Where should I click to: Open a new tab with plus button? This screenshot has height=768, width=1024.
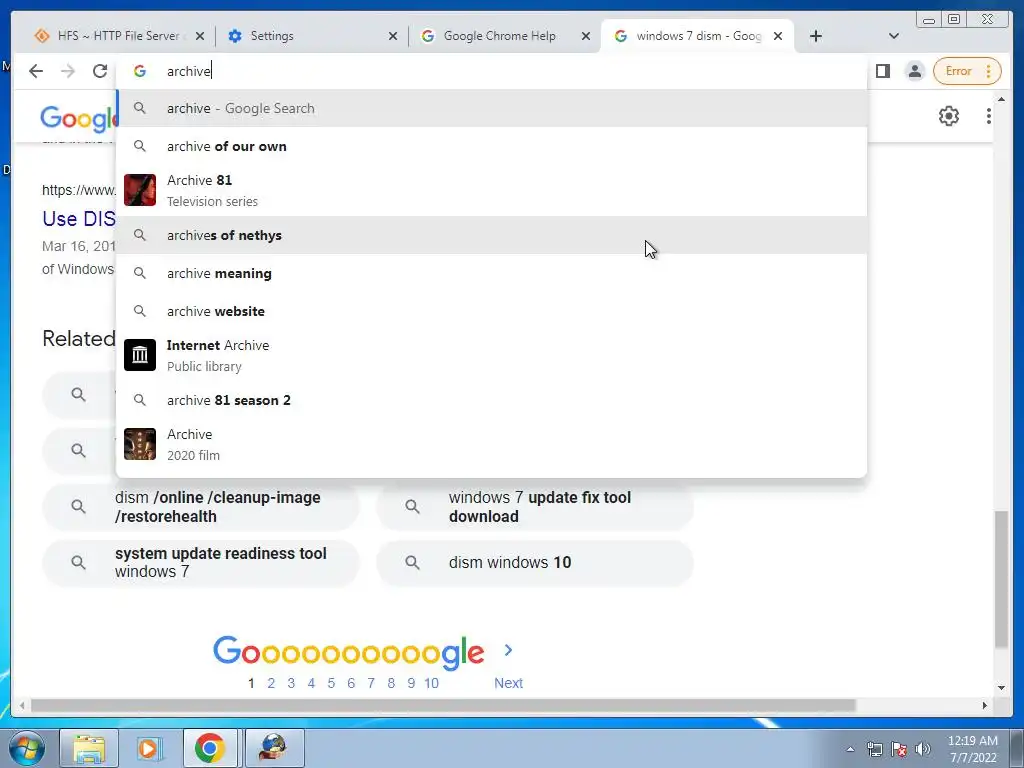click(x=816, y=36)
